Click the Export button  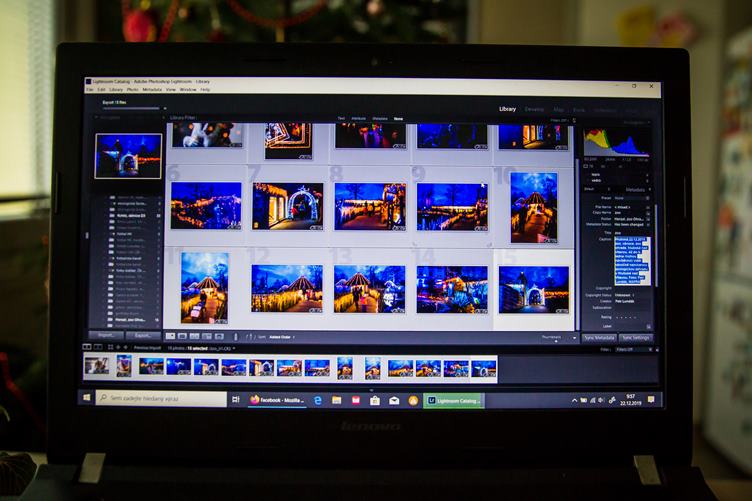click(x=143, y=336)
